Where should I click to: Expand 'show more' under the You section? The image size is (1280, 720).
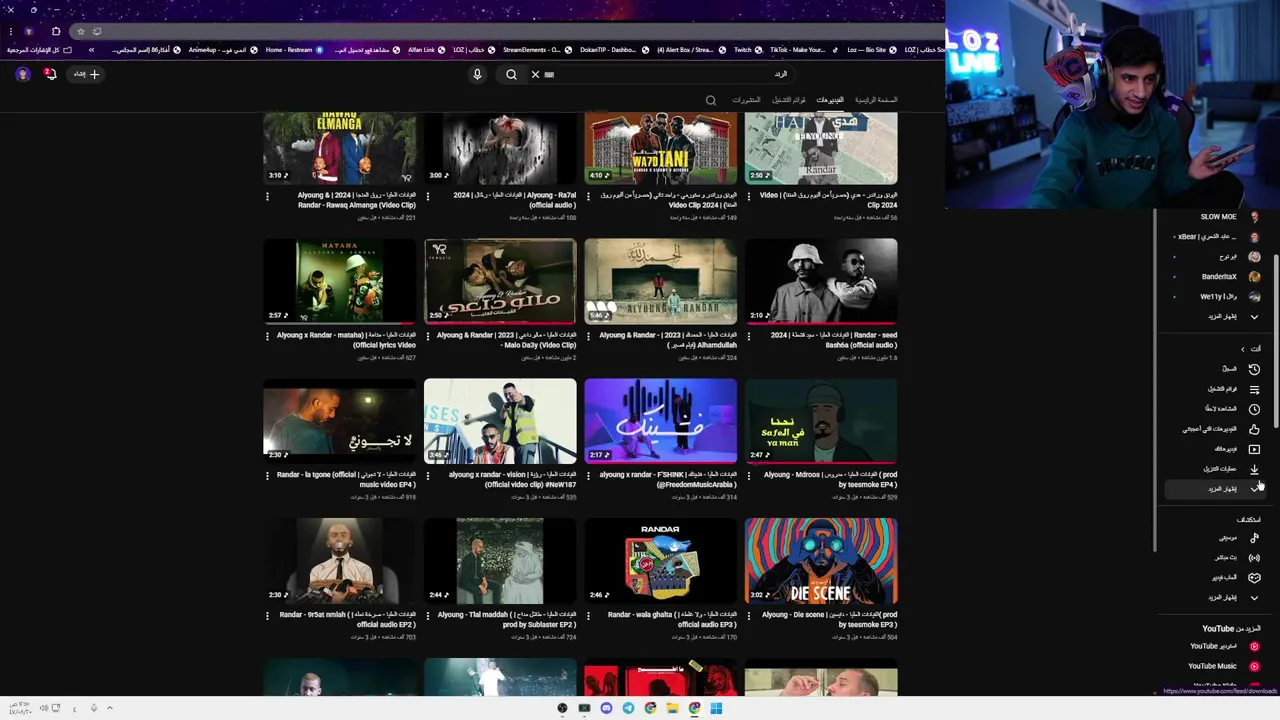[x=1215, y=489]
